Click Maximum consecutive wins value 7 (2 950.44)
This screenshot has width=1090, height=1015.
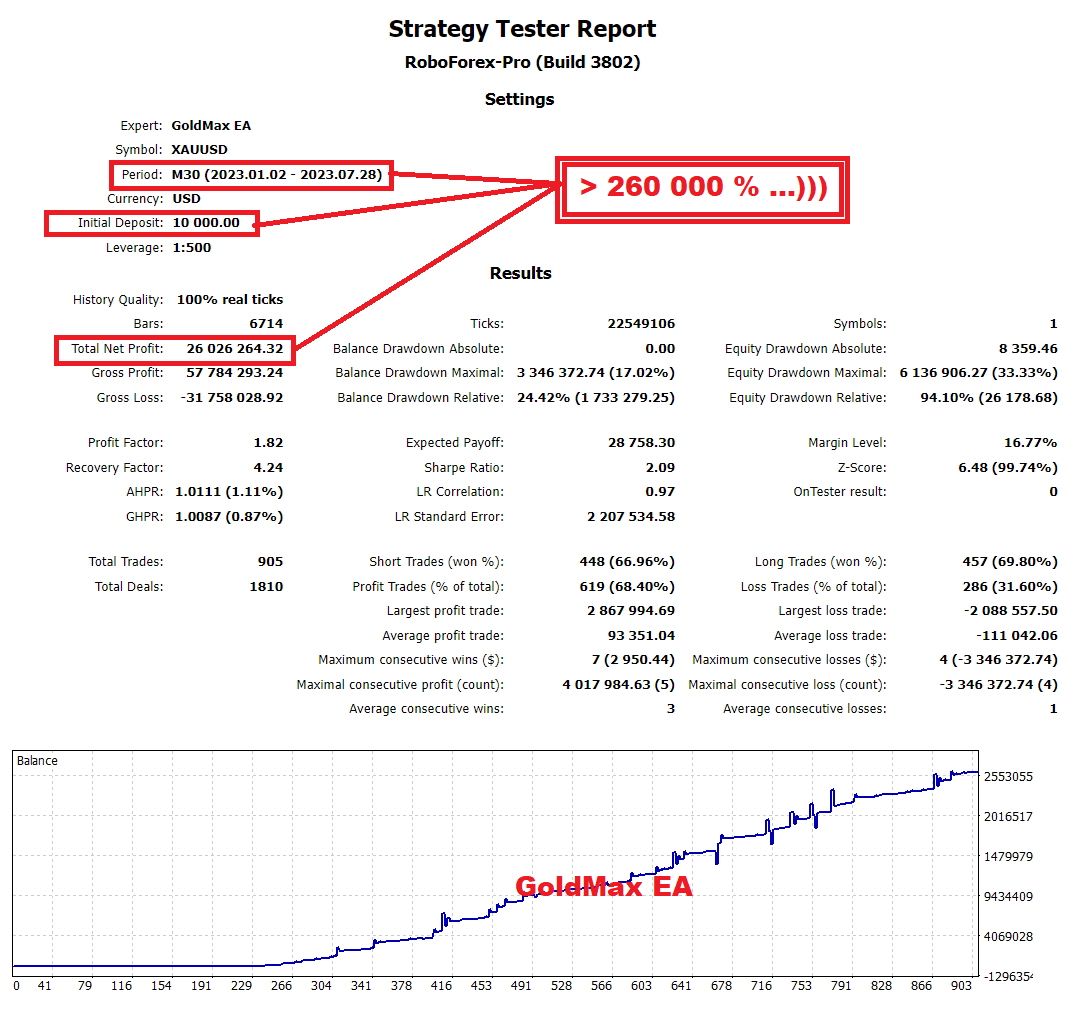coord(633,660)
